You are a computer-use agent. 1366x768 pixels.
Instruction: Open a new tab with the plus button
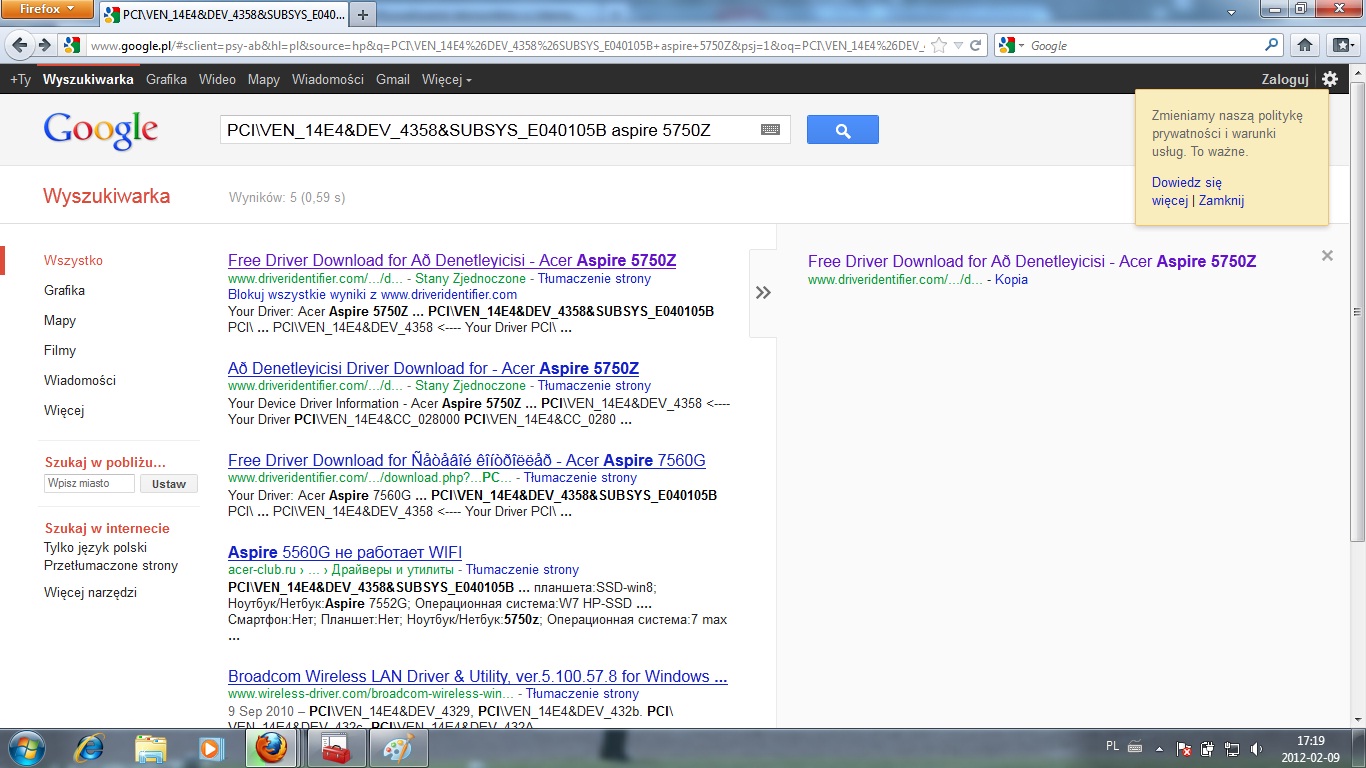[x=362, y=15]
